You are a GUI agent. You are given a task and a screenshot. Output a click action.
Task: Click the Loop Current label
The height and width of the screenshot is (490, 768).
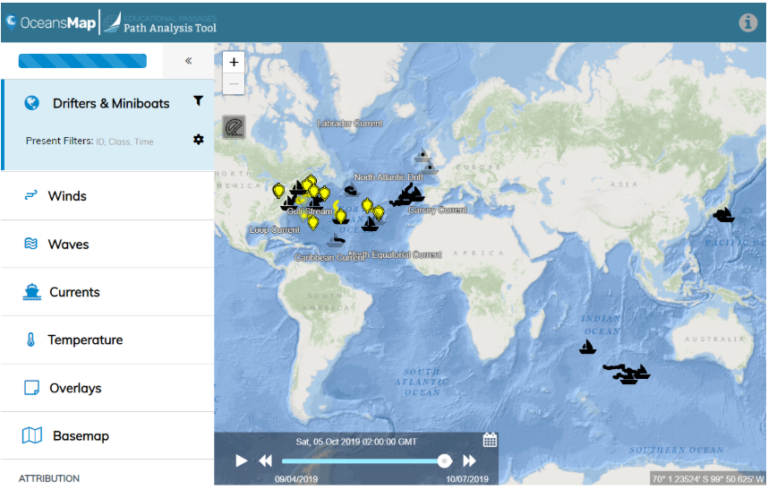coord(275,229)
